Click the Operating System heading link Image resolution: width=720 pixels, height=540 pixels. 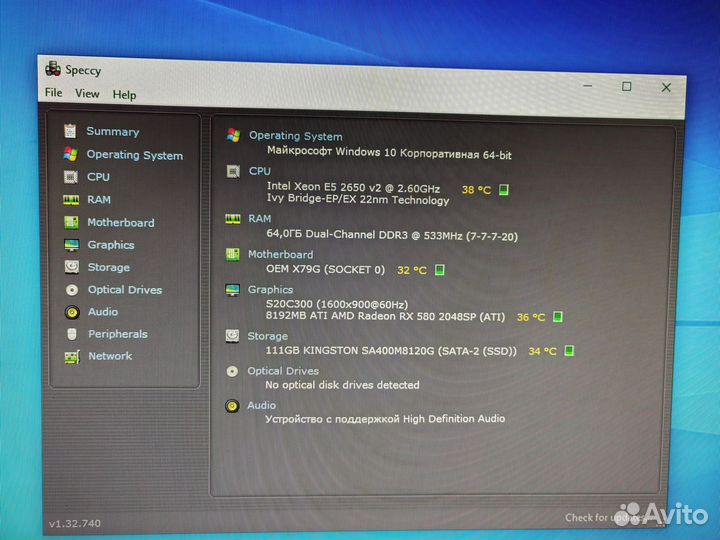(295, 136)
